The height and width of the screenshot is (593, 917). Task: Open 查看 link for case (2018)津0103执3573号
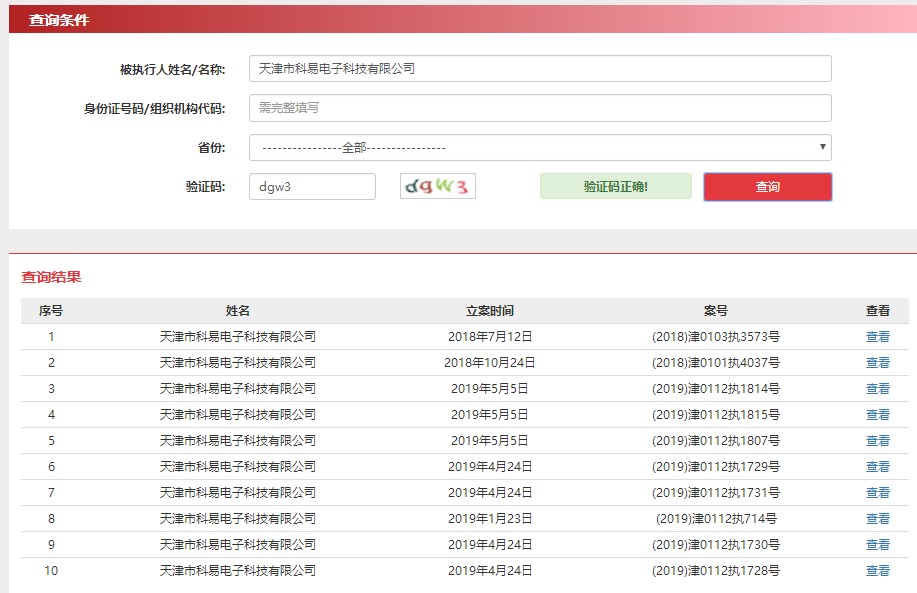(x=877, y=336)
